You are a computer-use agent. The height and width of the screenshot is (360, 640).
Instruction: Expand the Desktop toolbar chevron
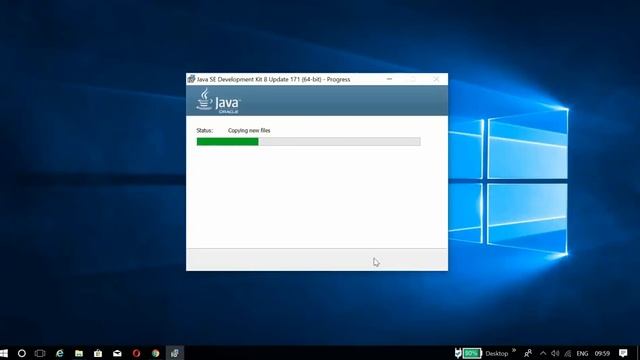(514, 350)
